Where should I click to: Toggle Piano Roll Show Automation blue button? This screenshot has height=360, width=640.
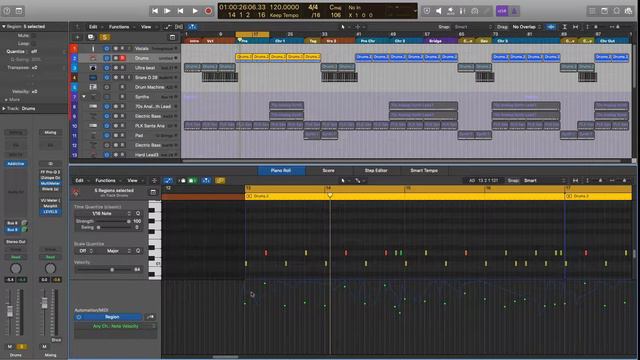168,180
